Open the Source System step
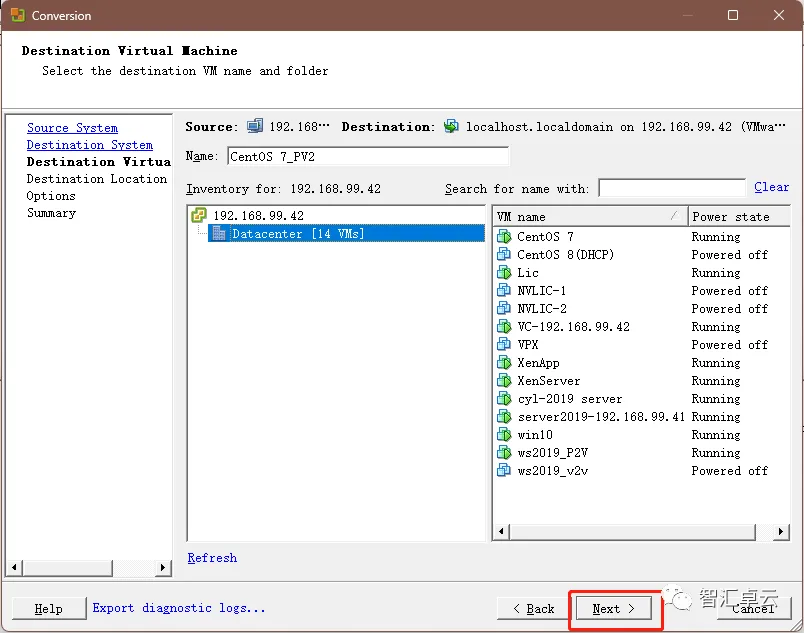The height and width of the screenshot is (633, 804). coord(72,128)
